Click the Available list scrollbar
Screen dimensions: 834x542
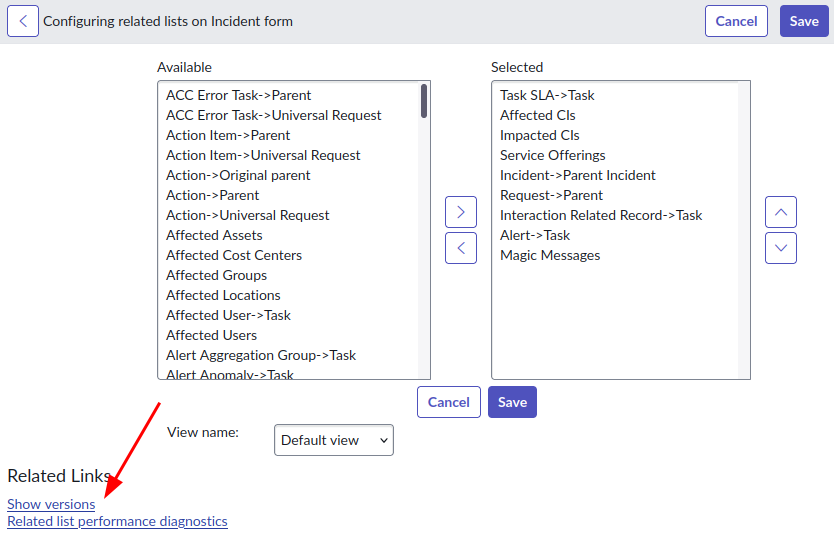pos(424,230)
